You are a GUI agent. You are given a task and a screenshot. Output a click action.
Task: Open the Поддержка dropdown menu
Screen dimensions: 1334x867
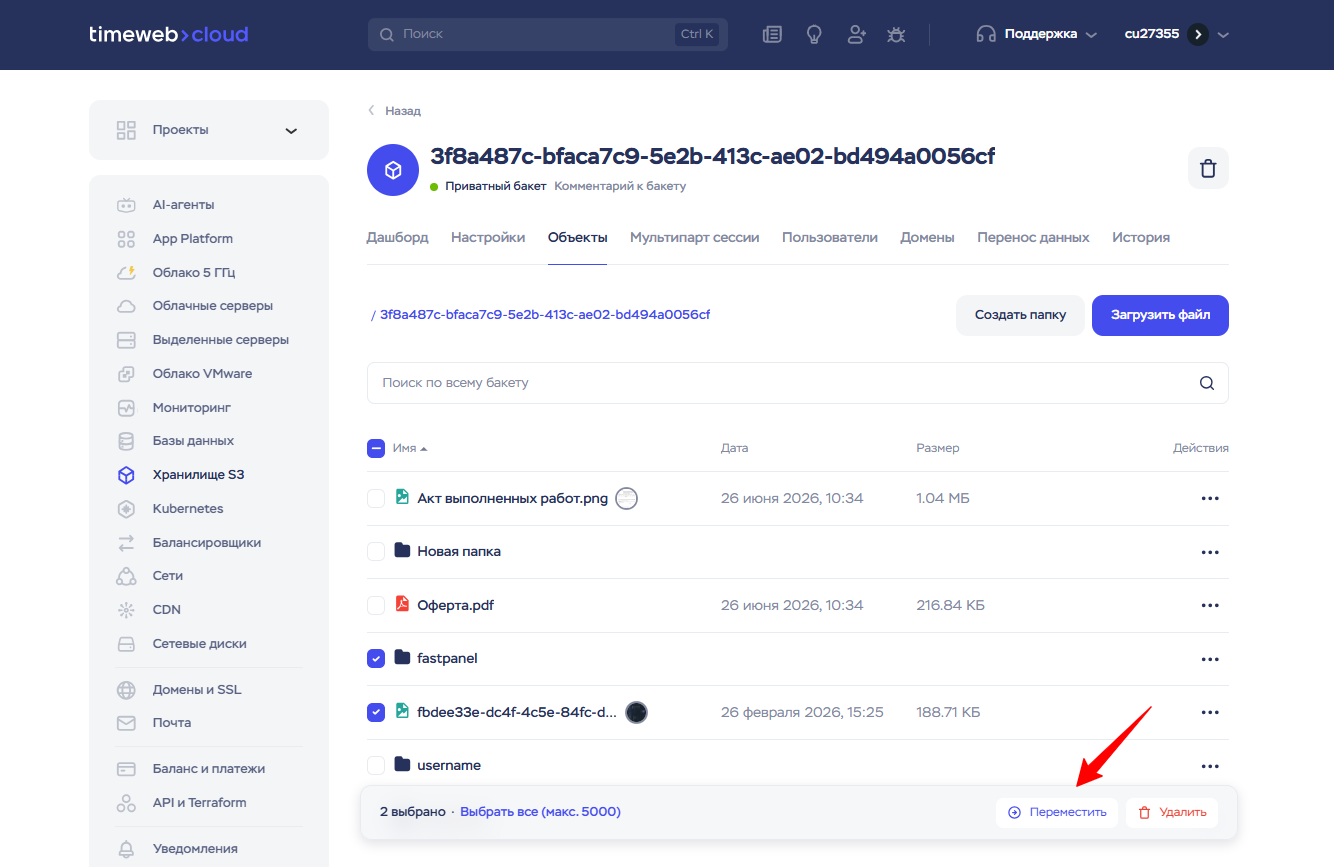pyautogui.click(x=1037, y=34)
